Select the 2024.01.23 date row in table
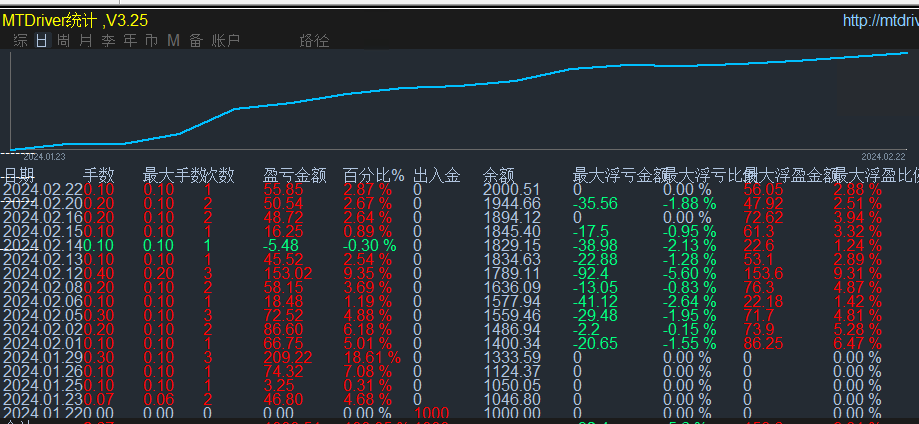The height and width of the screenshot is (424, 919). point(43,399)
